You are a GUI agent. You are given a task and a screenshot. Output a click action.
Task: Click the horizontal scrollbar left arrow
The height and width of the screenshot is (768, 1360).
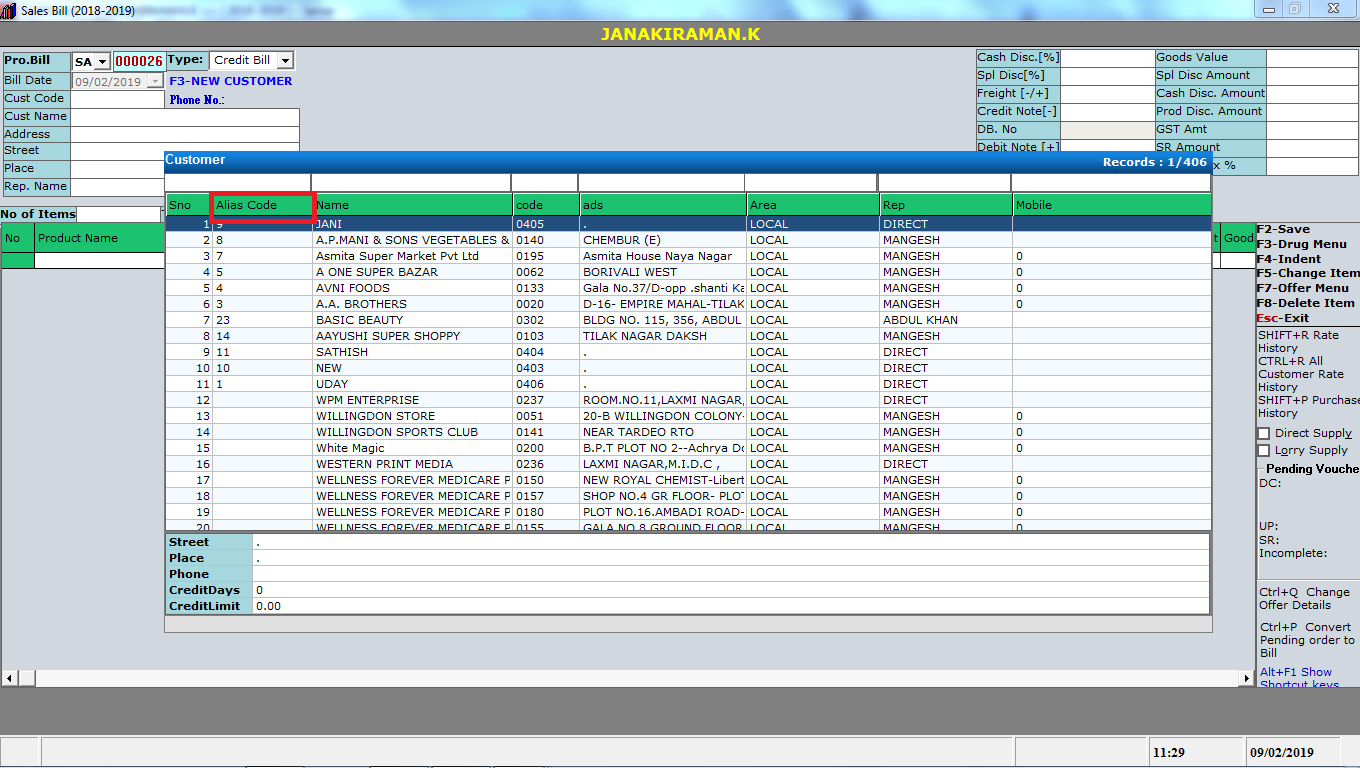click(9, 678)
